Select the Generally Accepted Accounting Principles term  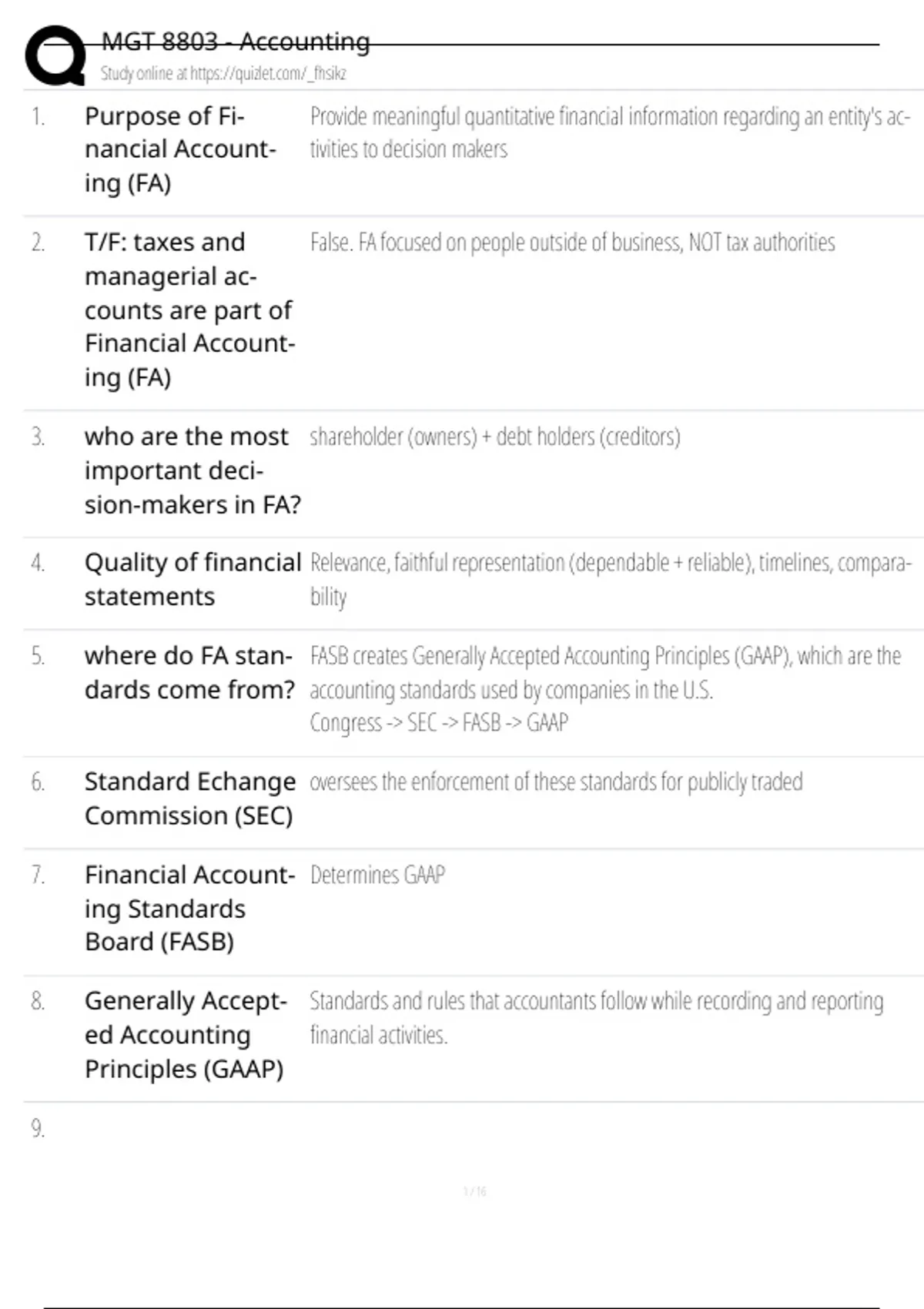pyautogui.click(x=185, y=1034)
